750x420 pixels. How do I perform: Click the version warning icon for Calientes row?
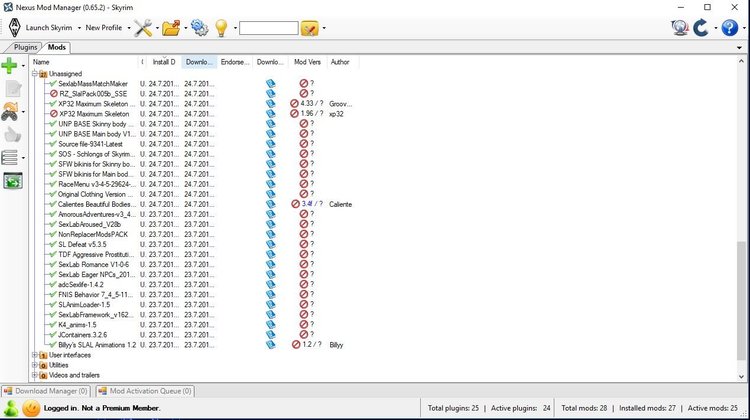point(296,204)
